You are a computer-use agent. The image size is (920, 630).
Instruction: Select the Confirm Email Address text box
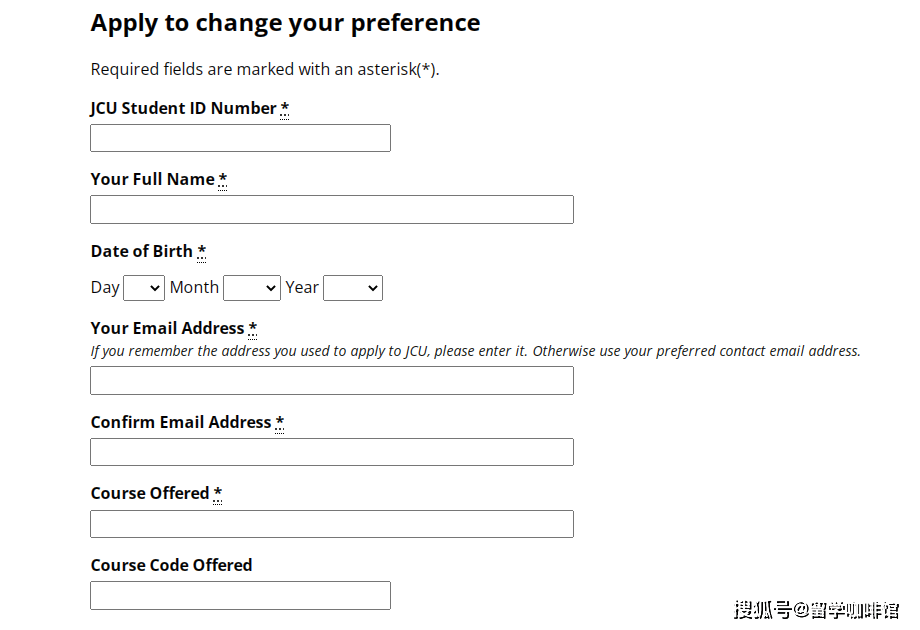331,452
